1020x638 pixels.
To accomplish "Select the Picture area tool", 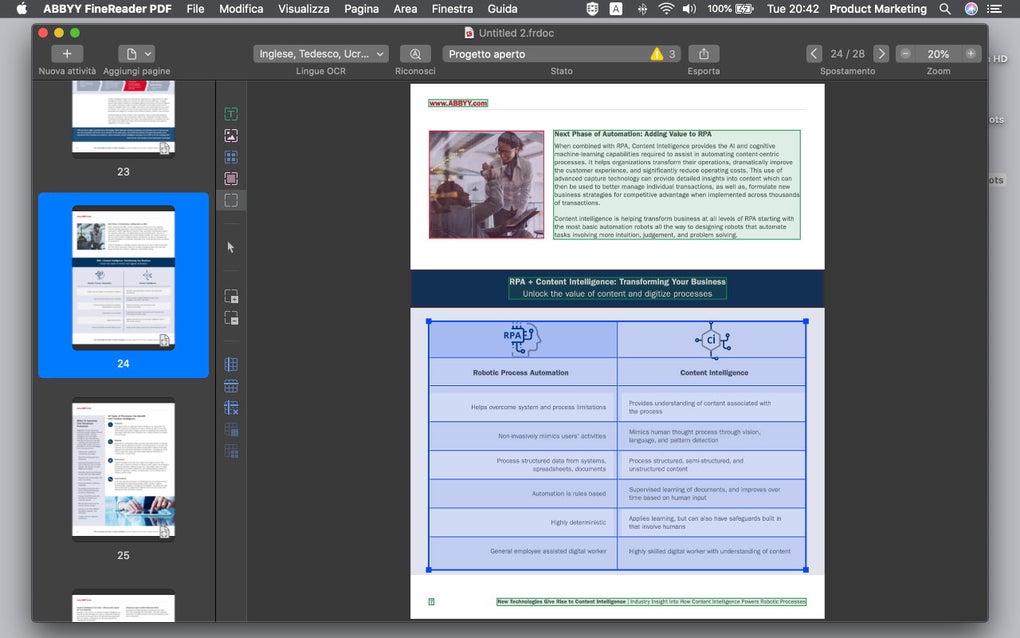I will point(231,136).
